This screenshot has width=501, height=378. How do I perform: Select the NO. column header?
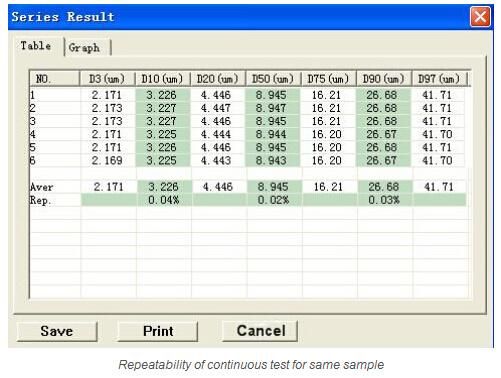click(x=54, y=79)
